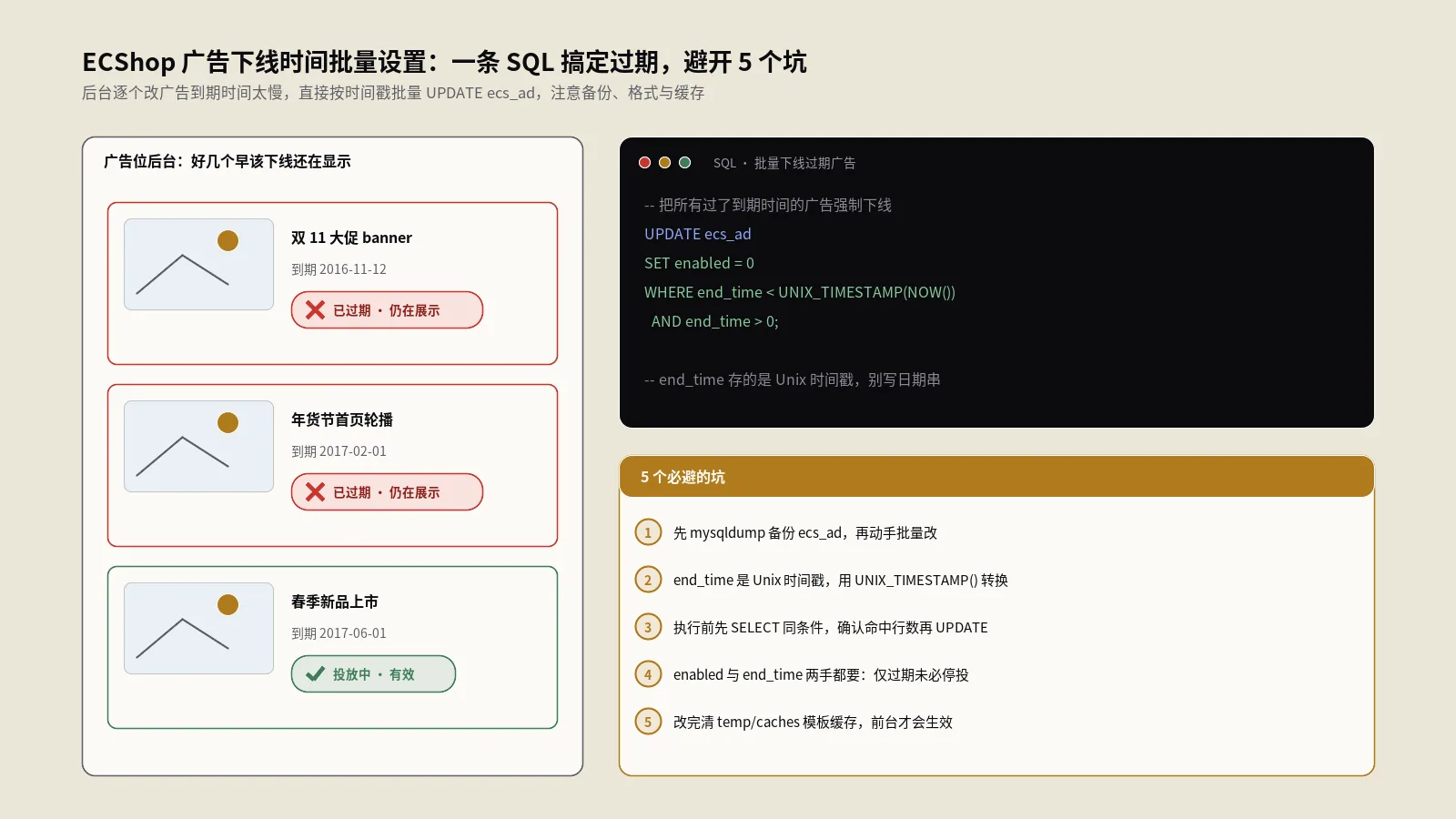Click the subtitle 后台逐个改广告到期时间太慢
1456x819 pixels.
(x=393, y=93)
